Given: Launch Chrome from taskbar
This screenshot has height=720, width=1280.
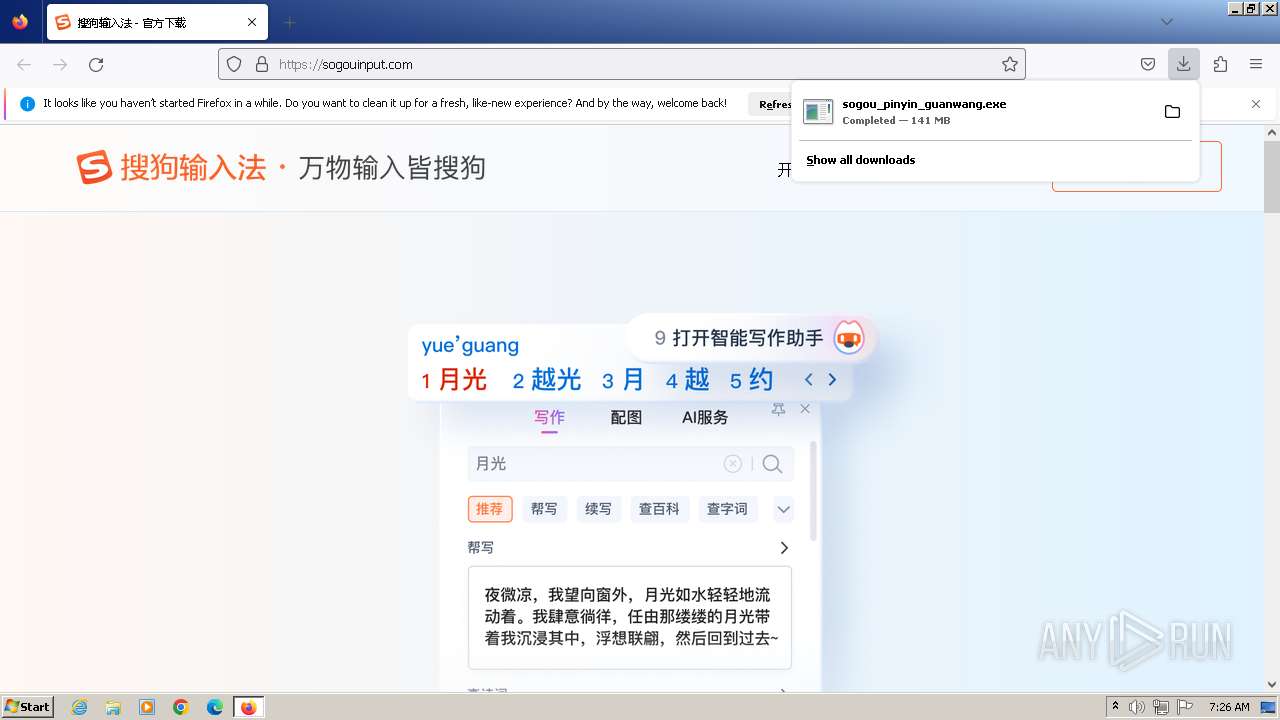Looking at the screenshot, I should coord(181,707).
